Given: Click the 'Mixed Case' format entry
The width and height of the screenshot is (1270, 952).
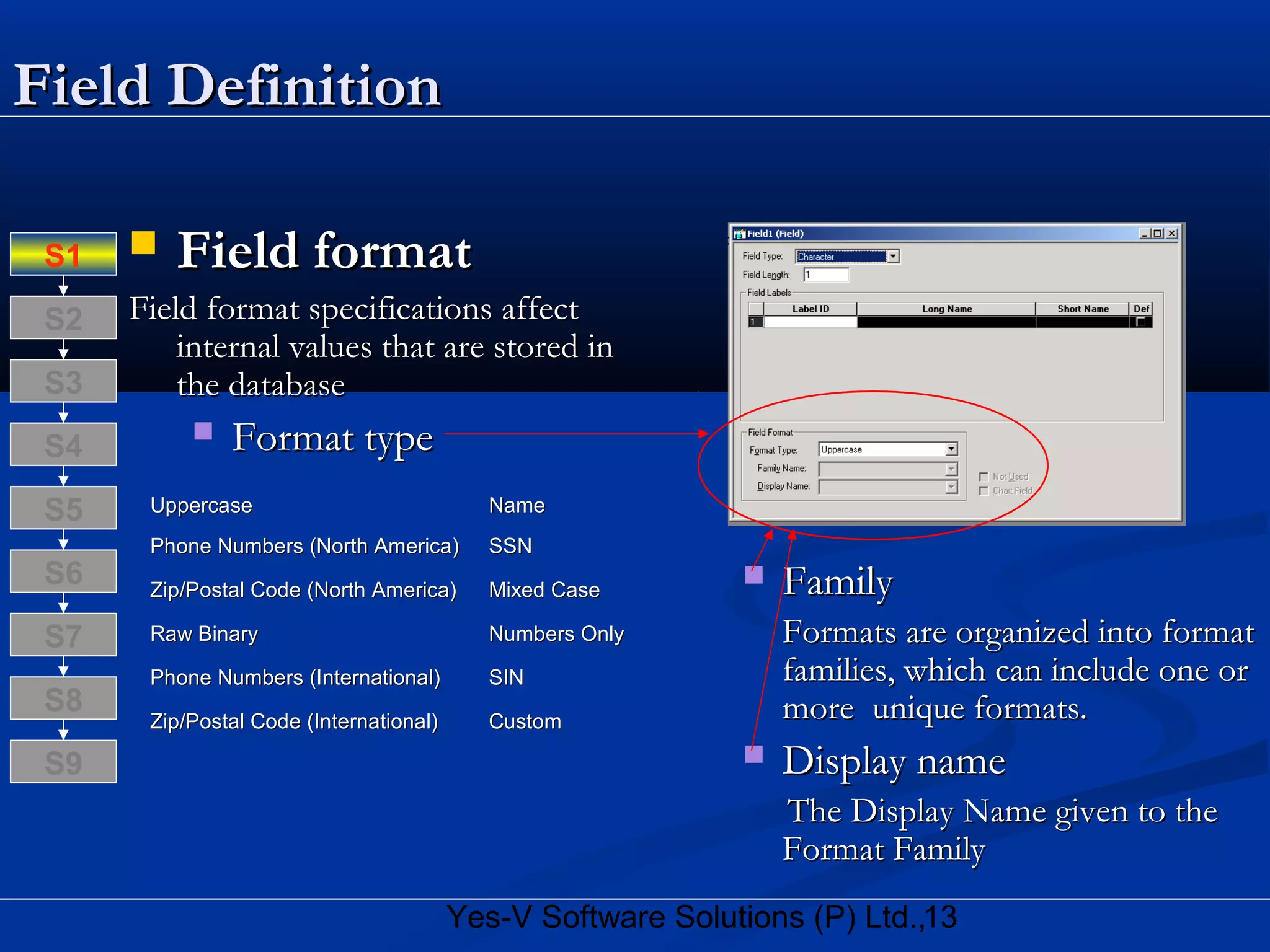Looking at the screenshot, I should [x=544, y=590].
